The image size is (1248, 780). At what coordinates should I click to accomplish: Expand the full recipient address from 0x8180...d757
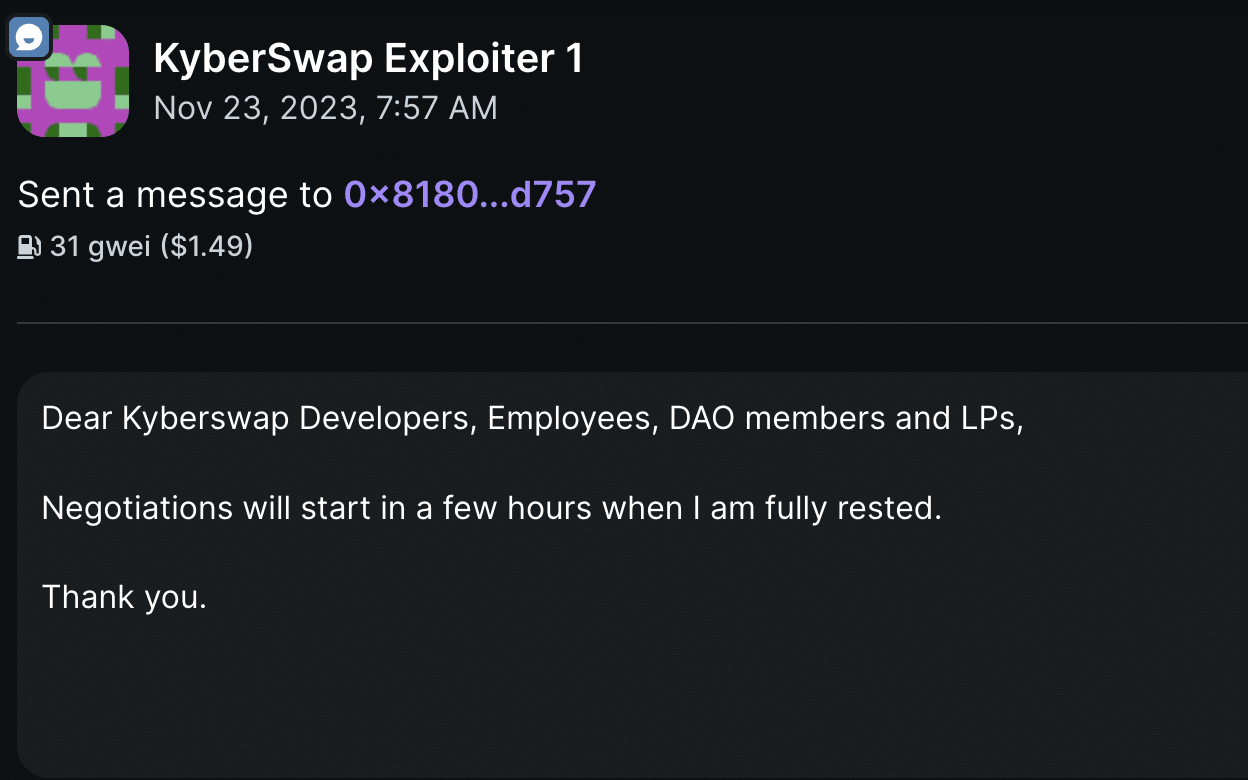(469, 194)
